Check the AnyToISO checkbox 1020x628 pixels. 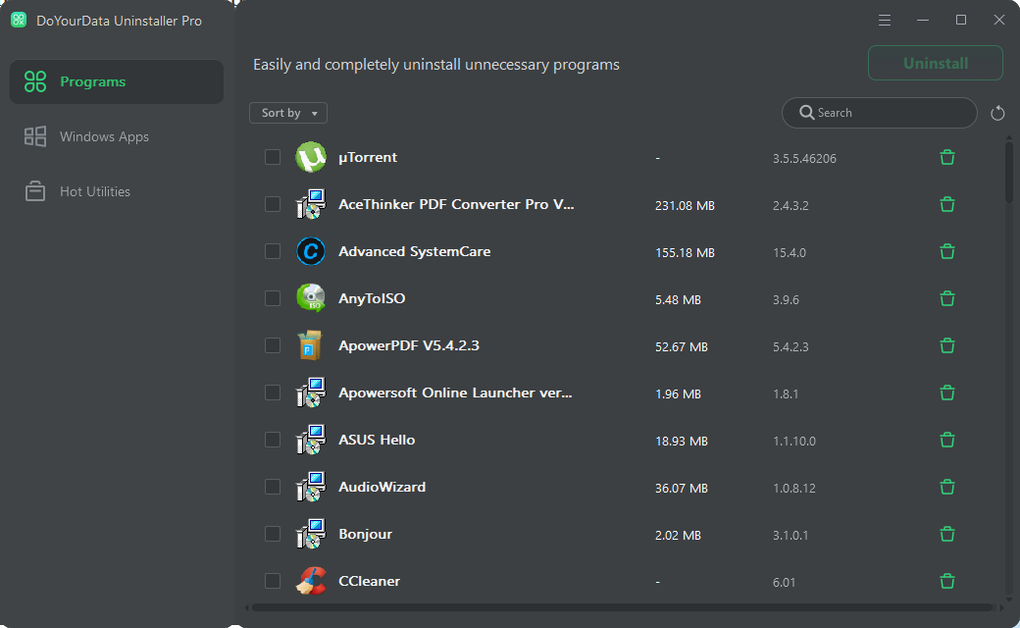273,298
